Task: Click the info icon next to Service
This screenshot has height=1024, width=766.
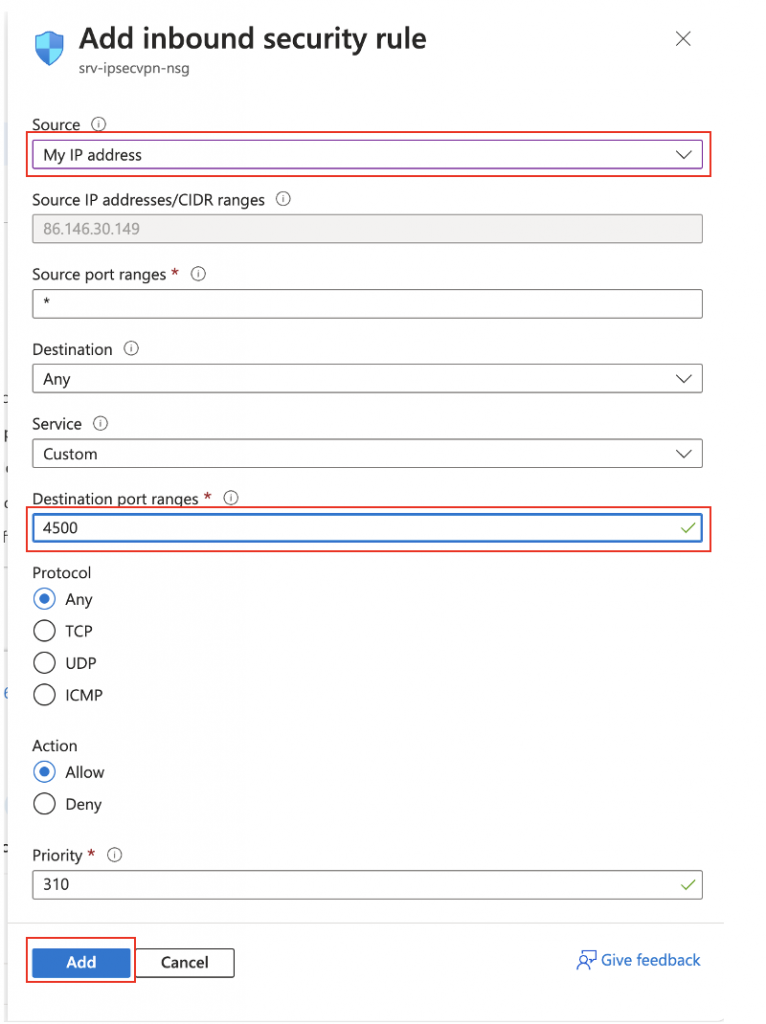Action: 100,423
